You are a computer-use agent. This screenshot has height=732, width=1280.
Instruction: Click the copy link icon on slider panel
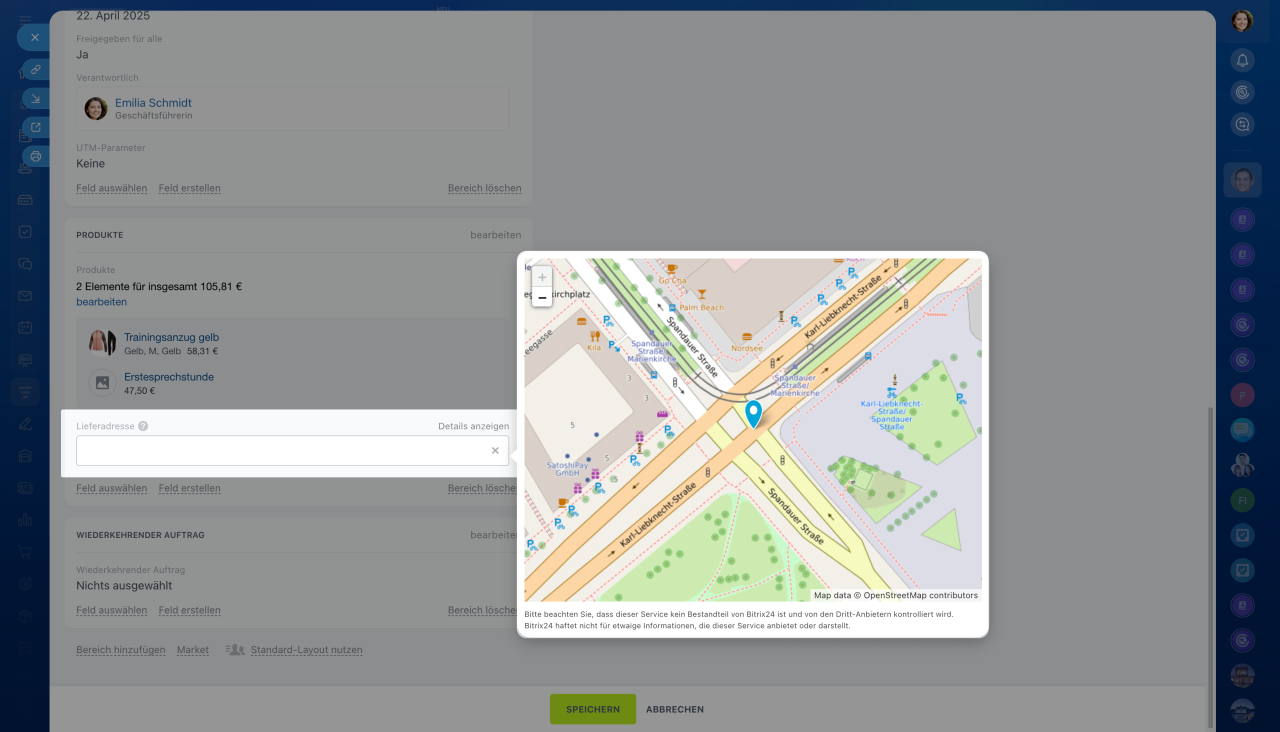pos(35,69)
